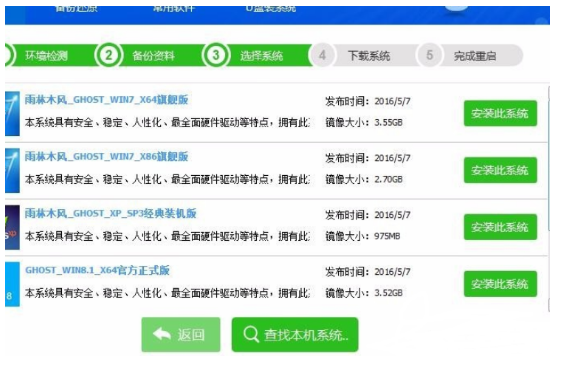Viewport: 565px width, 375px height.
Task: Click the step 3 circle icon
Action: (216, 55)
